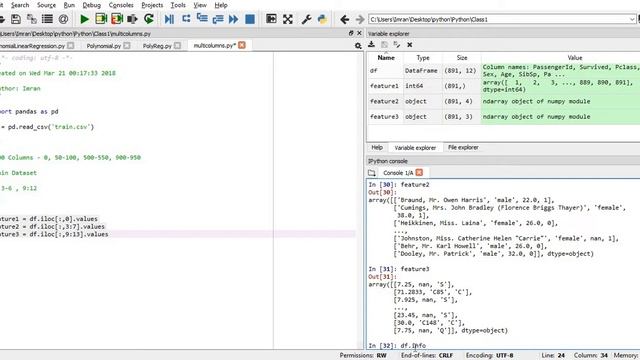Screen dimensions: 640x360
Task: Run file with green play icon
Action: pos(84,19)
